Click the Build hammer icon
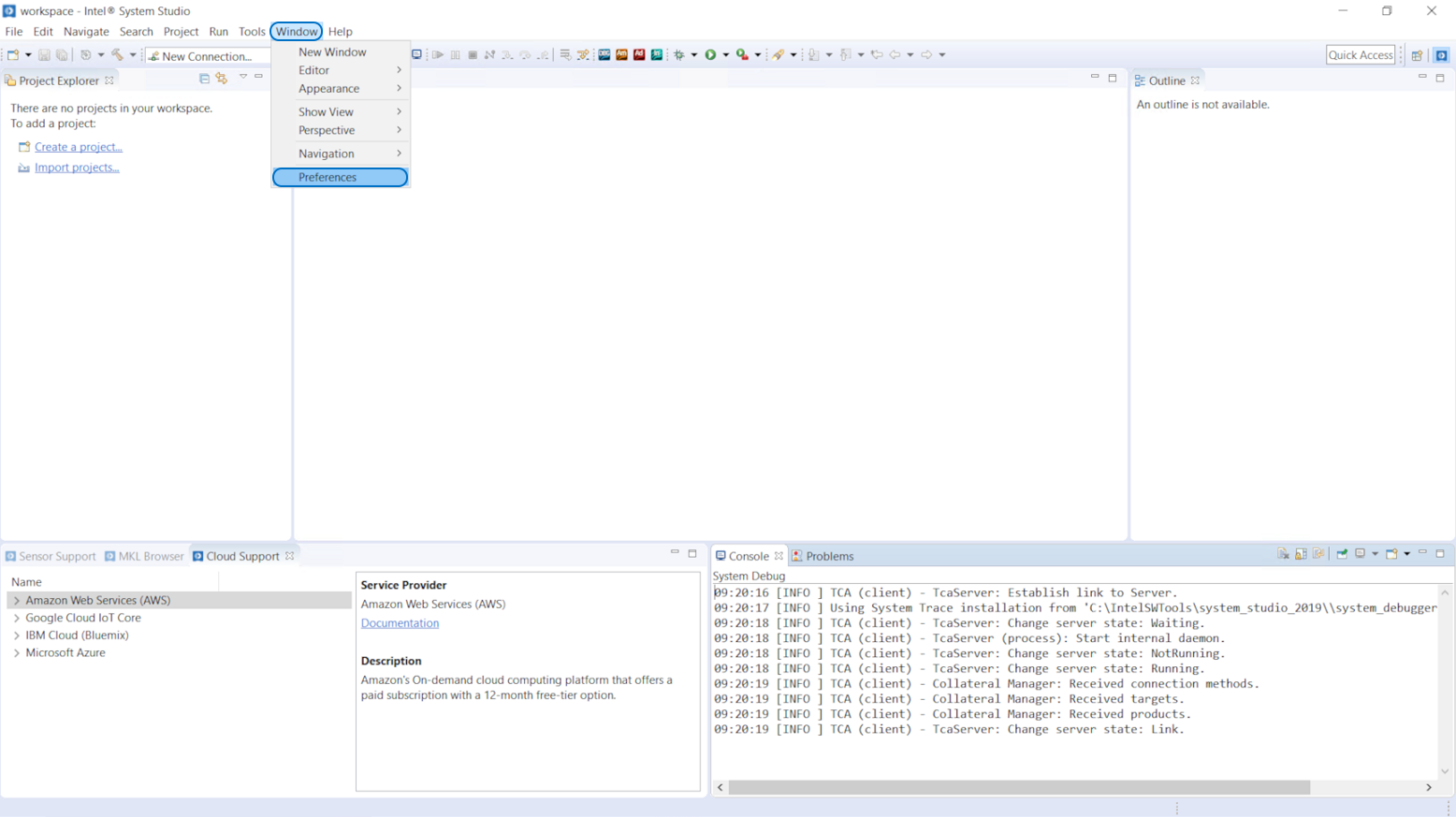 (x=118, y=55)
